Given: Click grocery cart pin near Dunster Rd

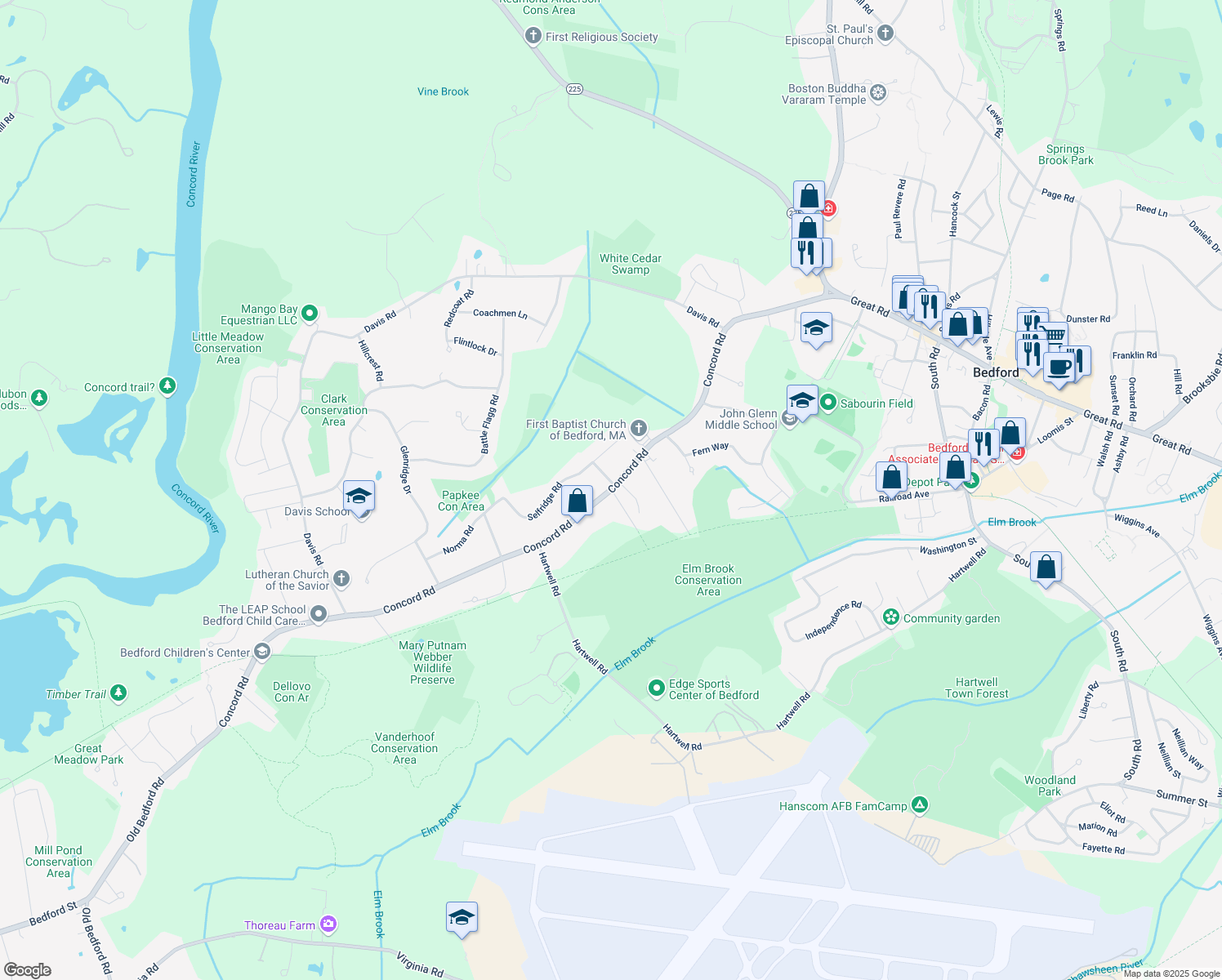Looking at the screenshot, I should (x=1055, y=335).
